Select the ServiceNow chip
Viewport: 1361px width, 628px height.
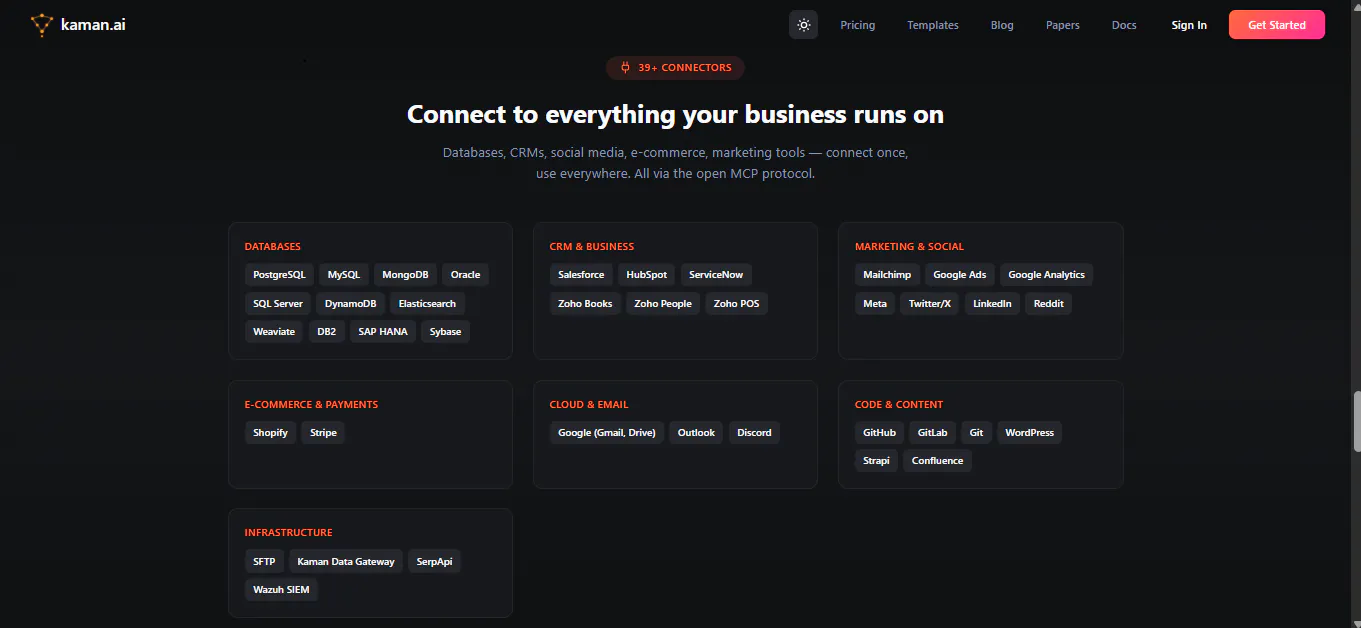pos(716,275)
